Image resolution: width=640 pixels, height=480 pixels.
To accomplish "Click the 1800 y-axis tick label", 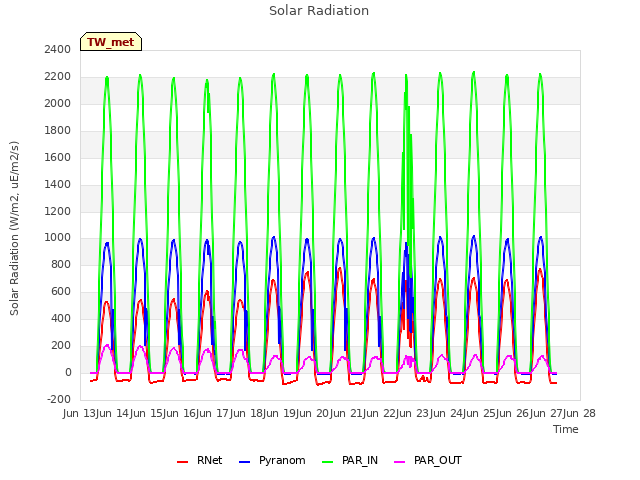I will [x=58, y=131].
